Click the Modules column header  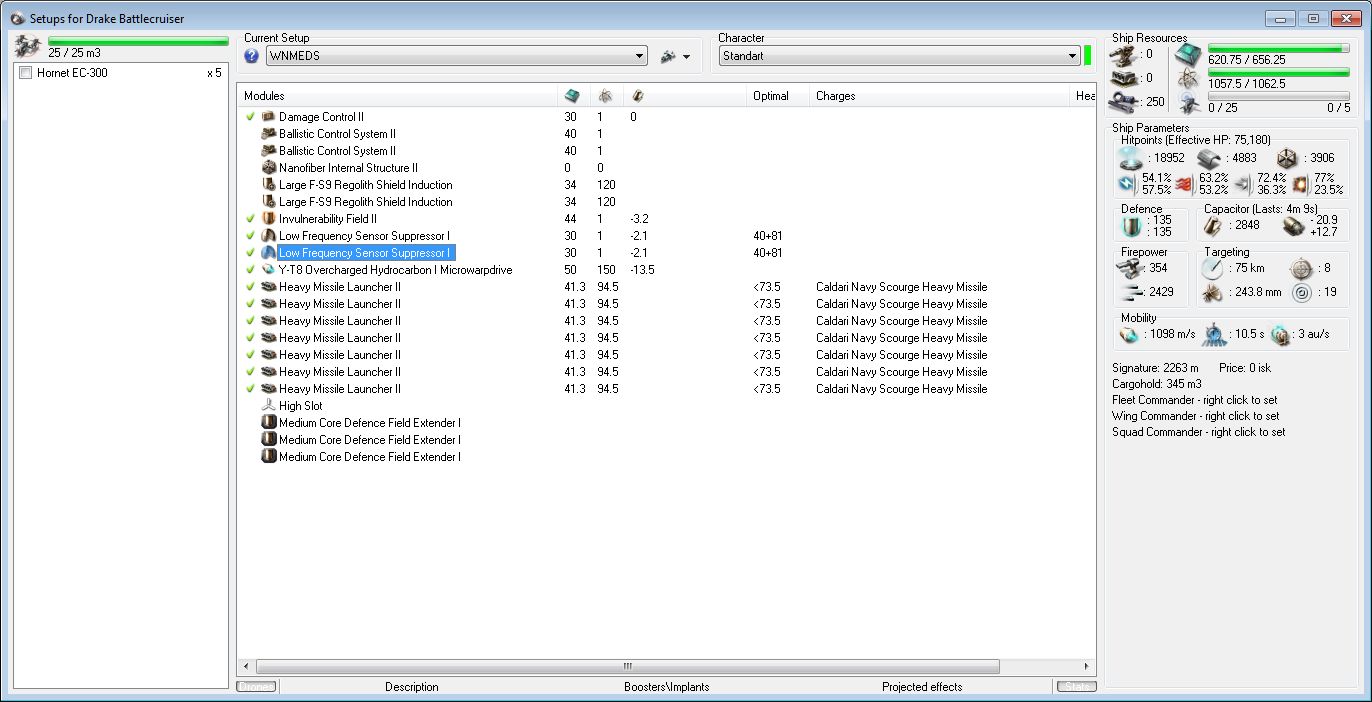pyautogui.click(x=397, y=96)
